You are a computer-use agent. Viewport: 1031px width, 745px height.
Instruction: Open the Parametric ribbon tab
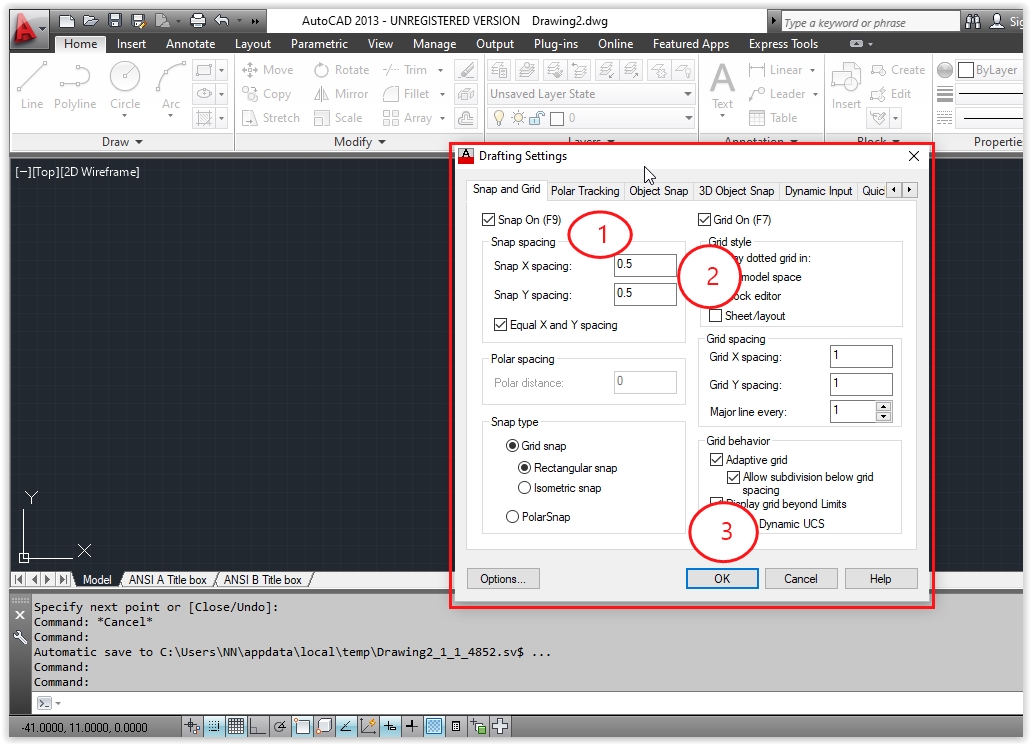(x=319, y=44)
